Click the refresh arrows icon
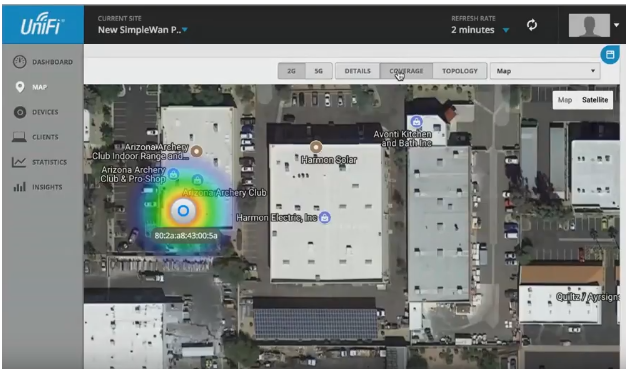 tap(532, 25)
